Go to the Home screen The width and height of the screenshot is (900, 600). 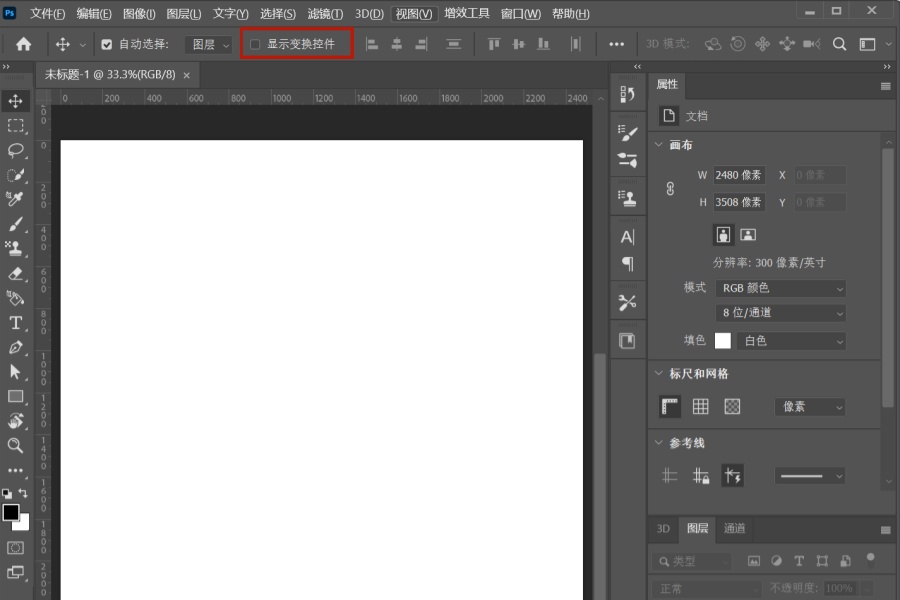pyautogui.click(x=24, y=44)
